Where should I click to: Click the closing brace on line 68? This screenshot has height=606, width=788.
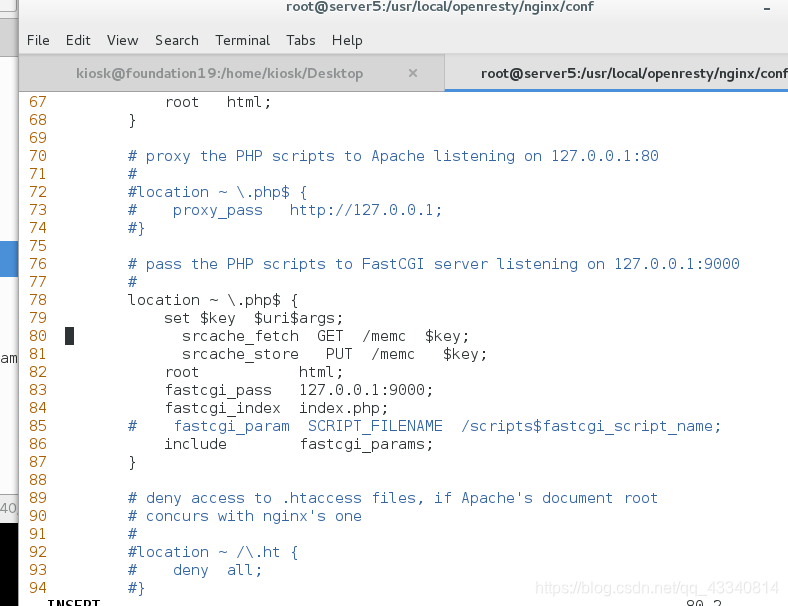pyautogui.click(x=132, y=120)
